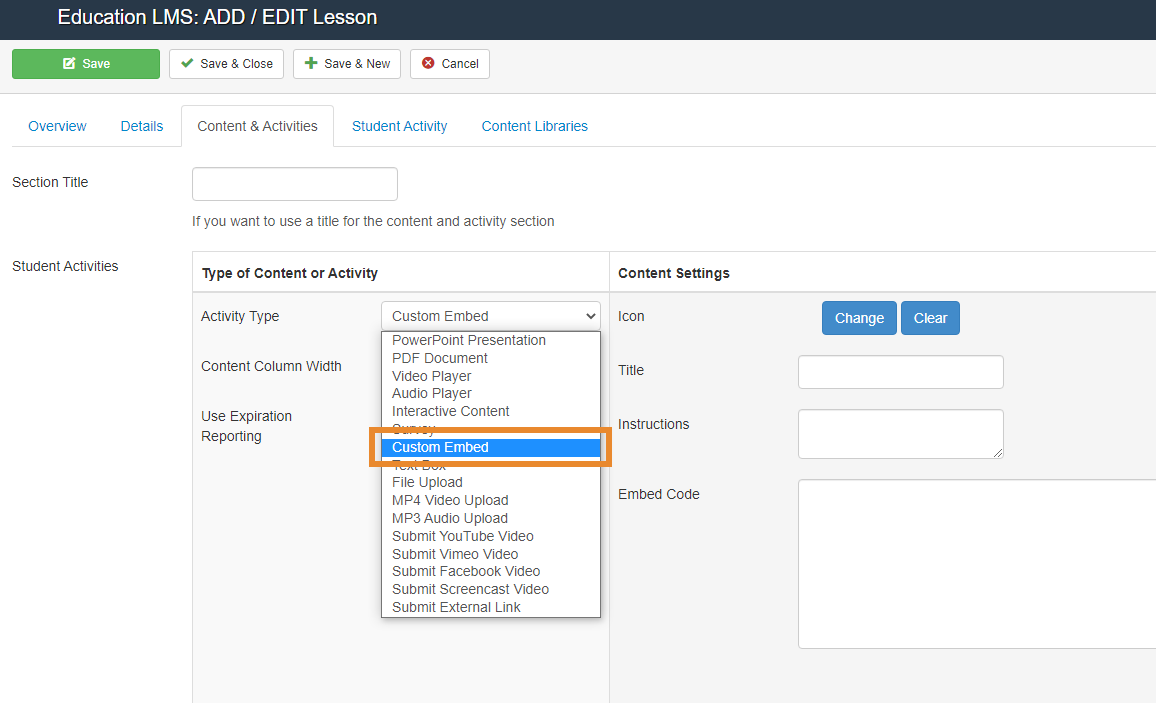Screen dimensions: 1156x703
Task: Switch to the Overview tab
Action: pyautogui.click(x=57, y=126)
